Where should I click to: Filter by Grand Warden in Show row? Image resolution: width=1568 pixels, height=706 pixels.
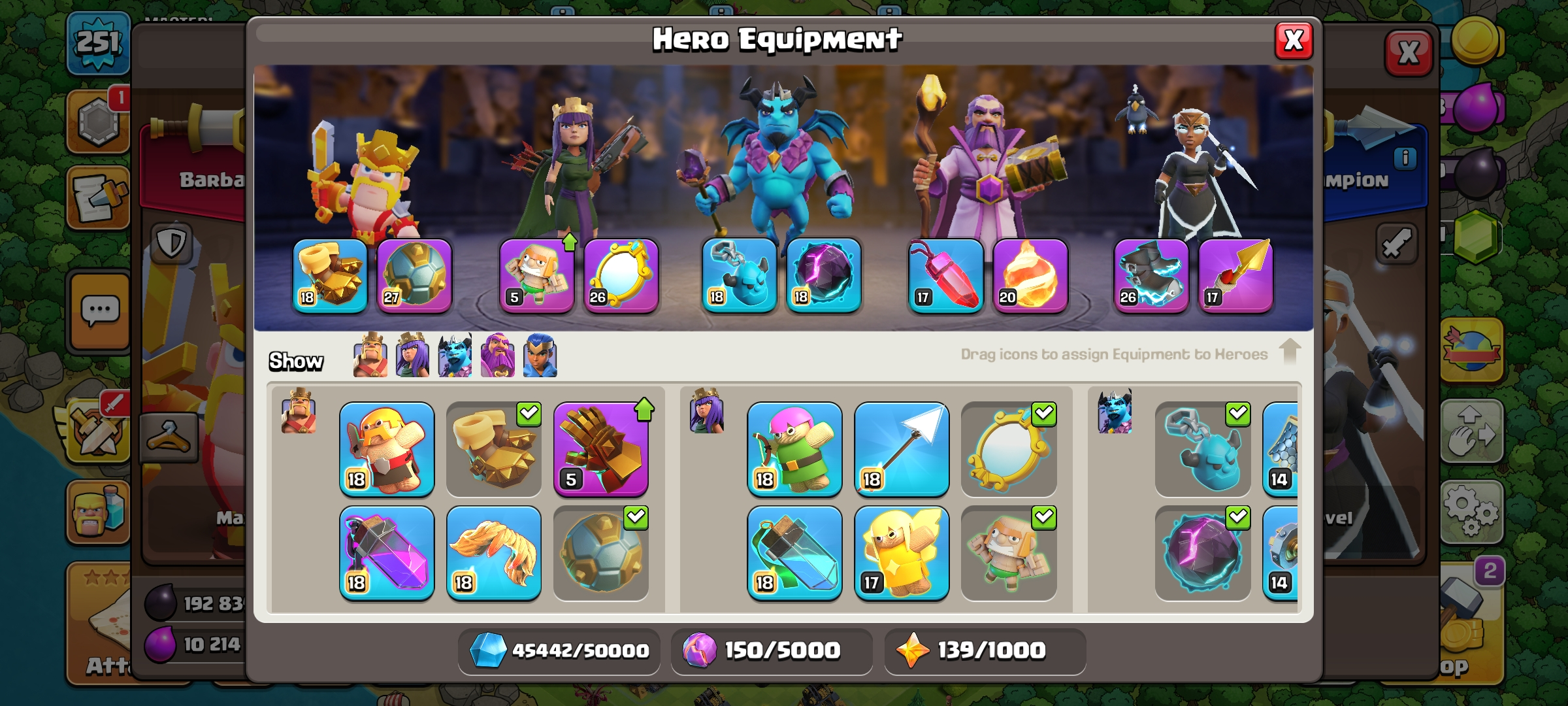click(498, 355)
